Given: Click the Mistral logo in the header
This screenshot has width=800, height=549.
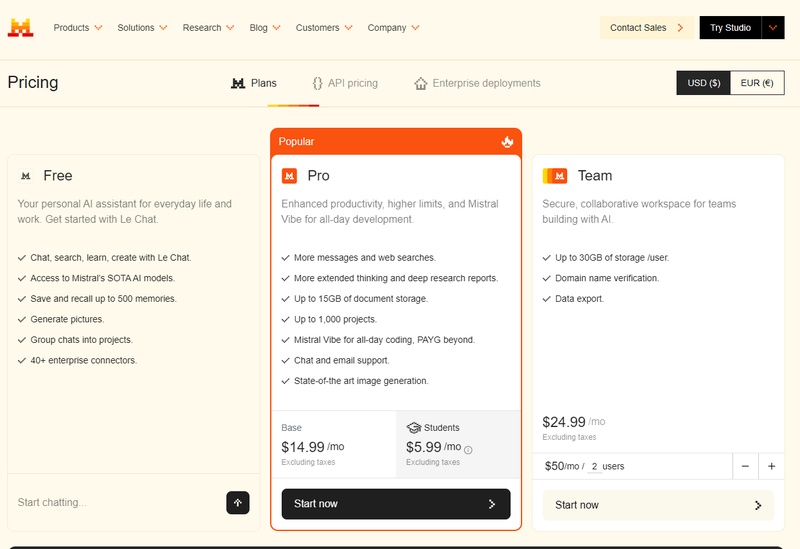Looking at the screenshot, I should click(20, 28).
